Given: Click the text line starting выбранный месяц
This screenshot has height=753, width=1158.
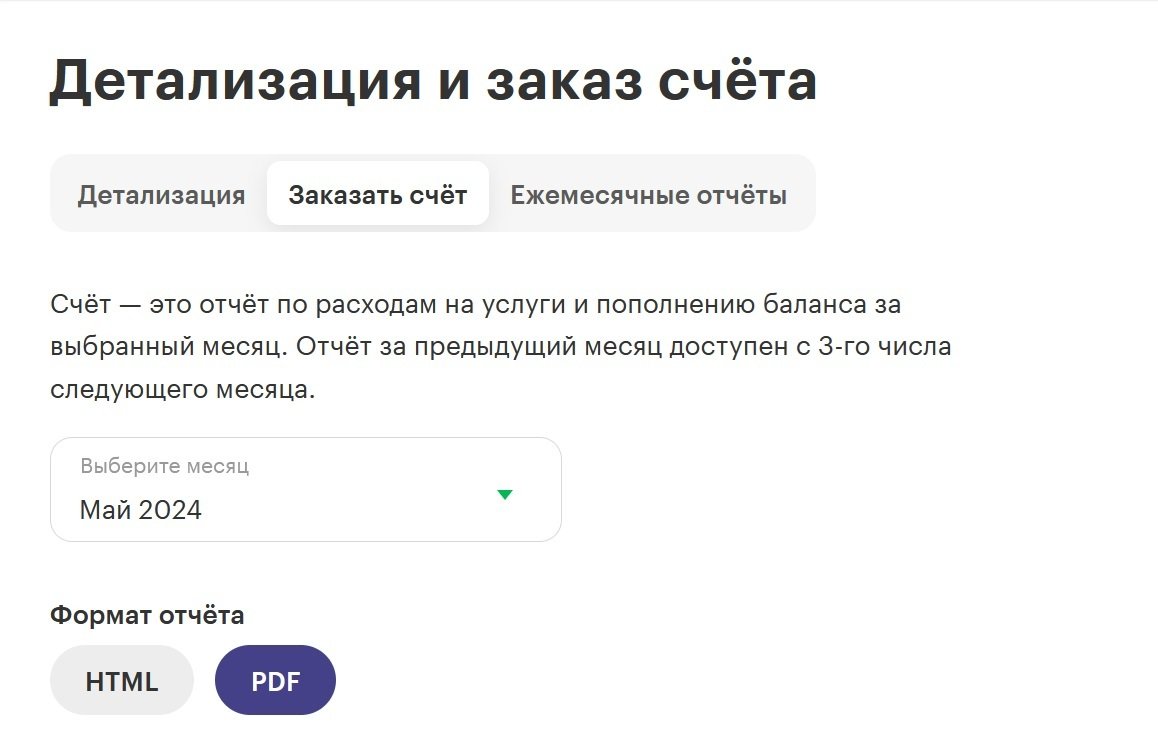Looking at the screenshot, I should coord(500,346).
